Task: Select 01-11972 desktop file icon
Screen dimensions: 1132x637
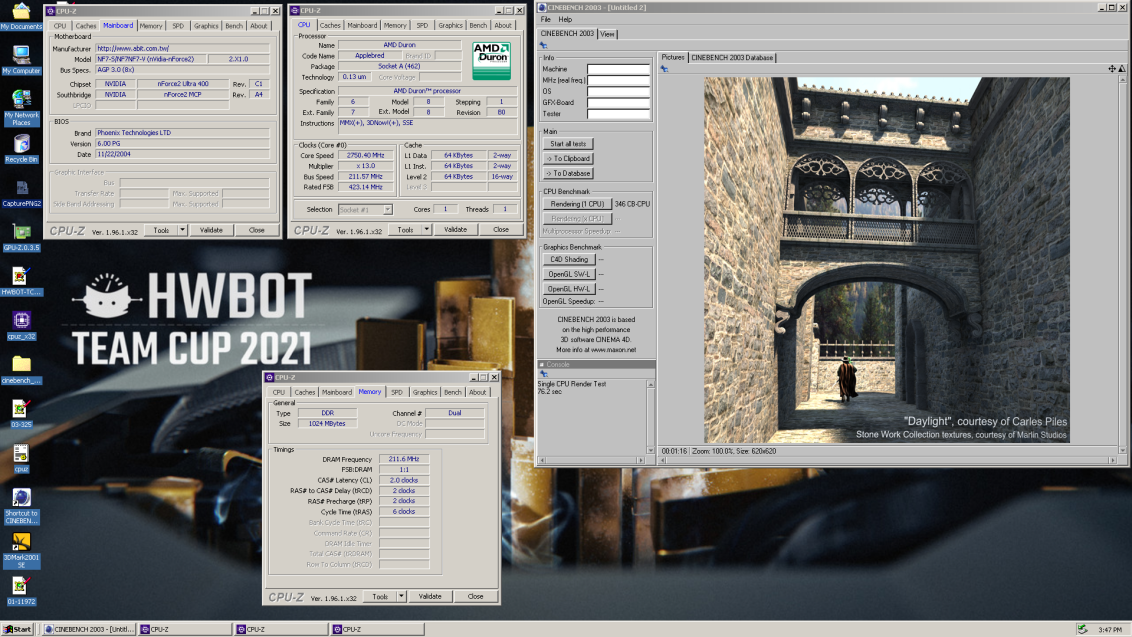Action: coord(21,592)
